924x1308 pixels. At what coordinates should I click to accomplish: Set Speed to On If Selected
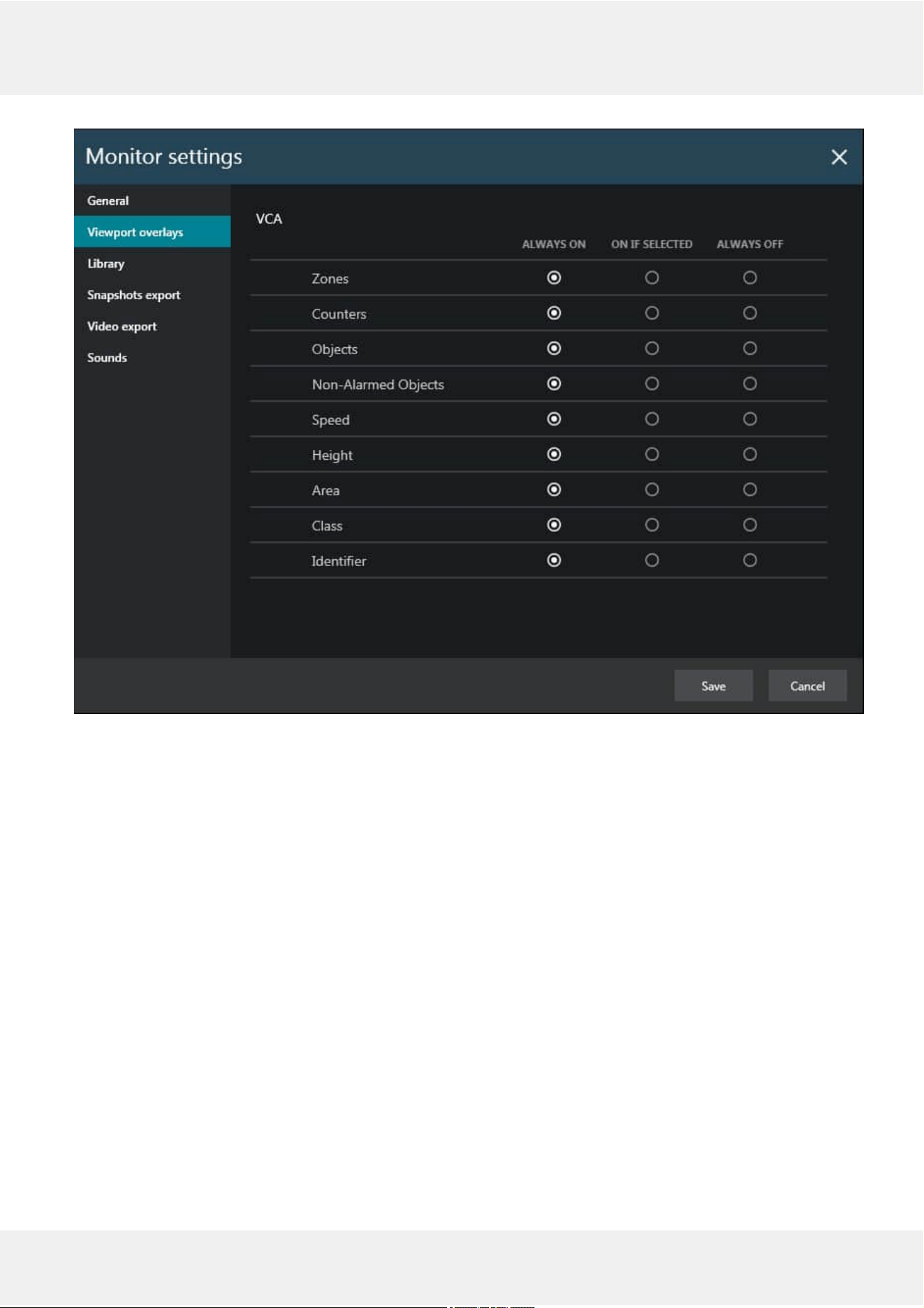[x=652, y=419]
